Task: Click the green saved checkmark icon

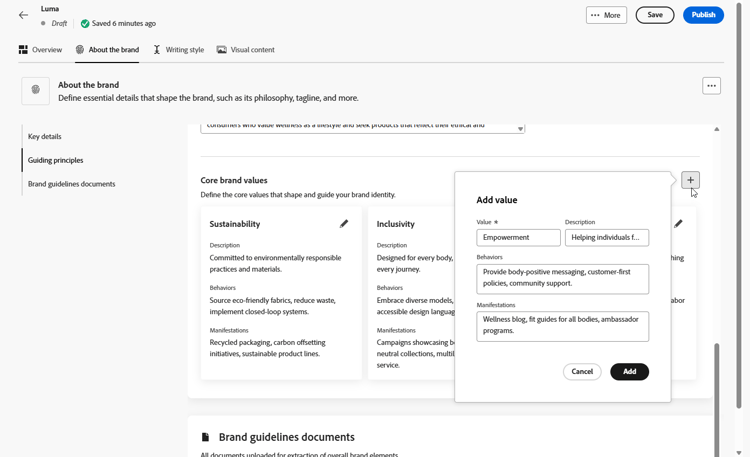Action: tap(85, 23)
